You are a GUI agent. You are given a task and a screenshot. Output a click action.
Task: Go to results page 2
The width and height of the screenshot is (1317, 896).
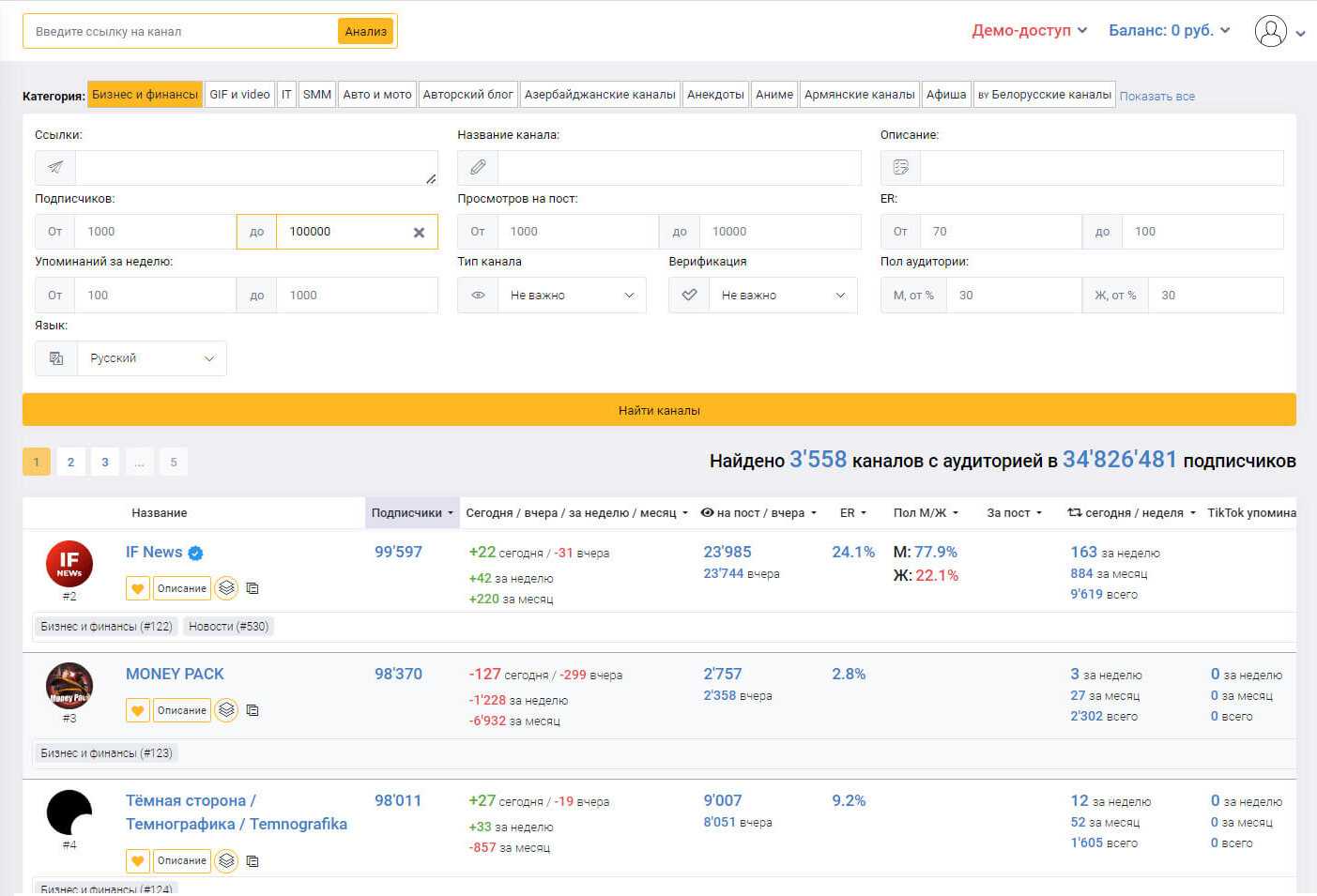[70, 462]
